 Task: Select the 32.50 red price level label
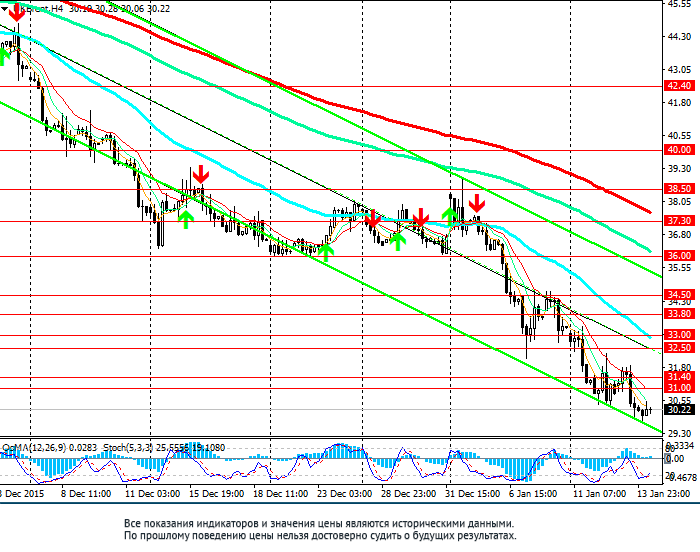[x=679, y=347]
